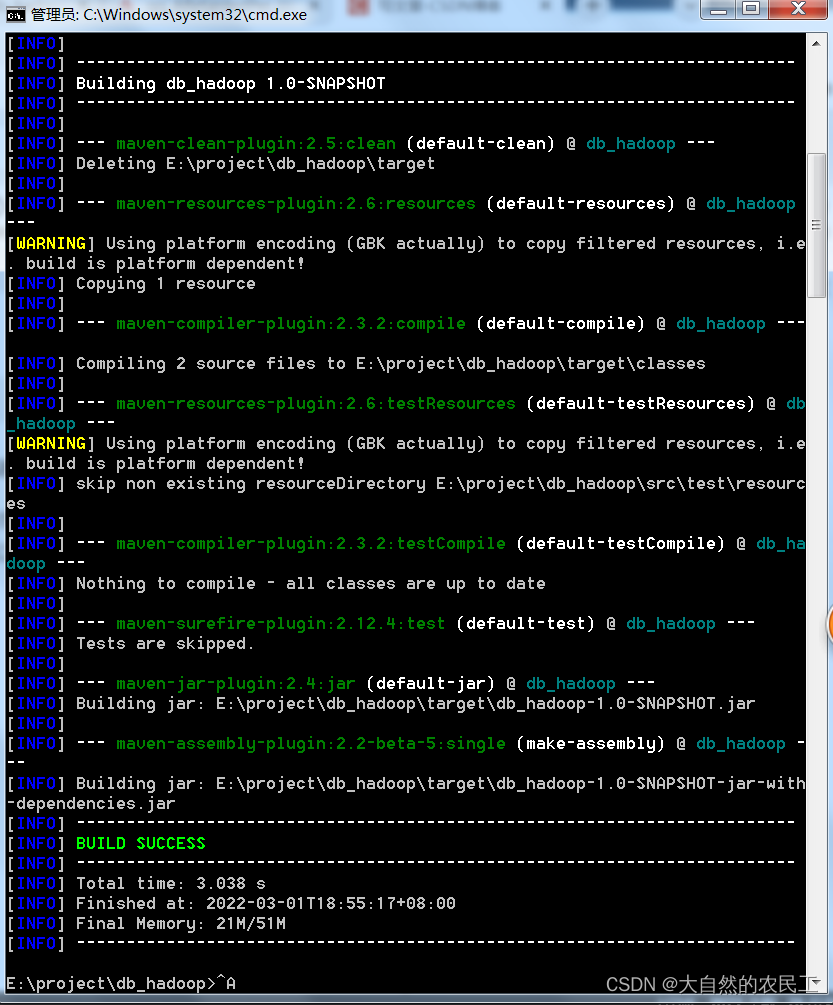Click 'Final Memory: 21M/51M' line

181,924
